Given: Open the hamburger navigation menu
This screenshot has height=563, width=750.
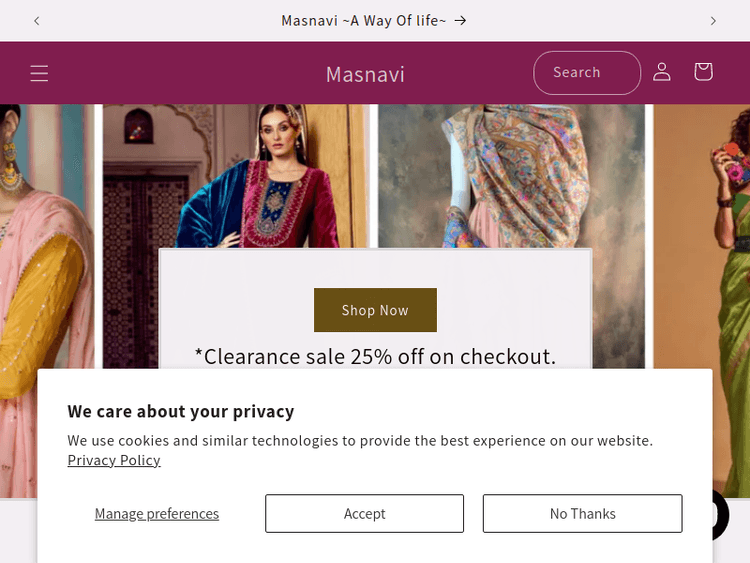Looking at the screenshot, I should pos(39,73).
